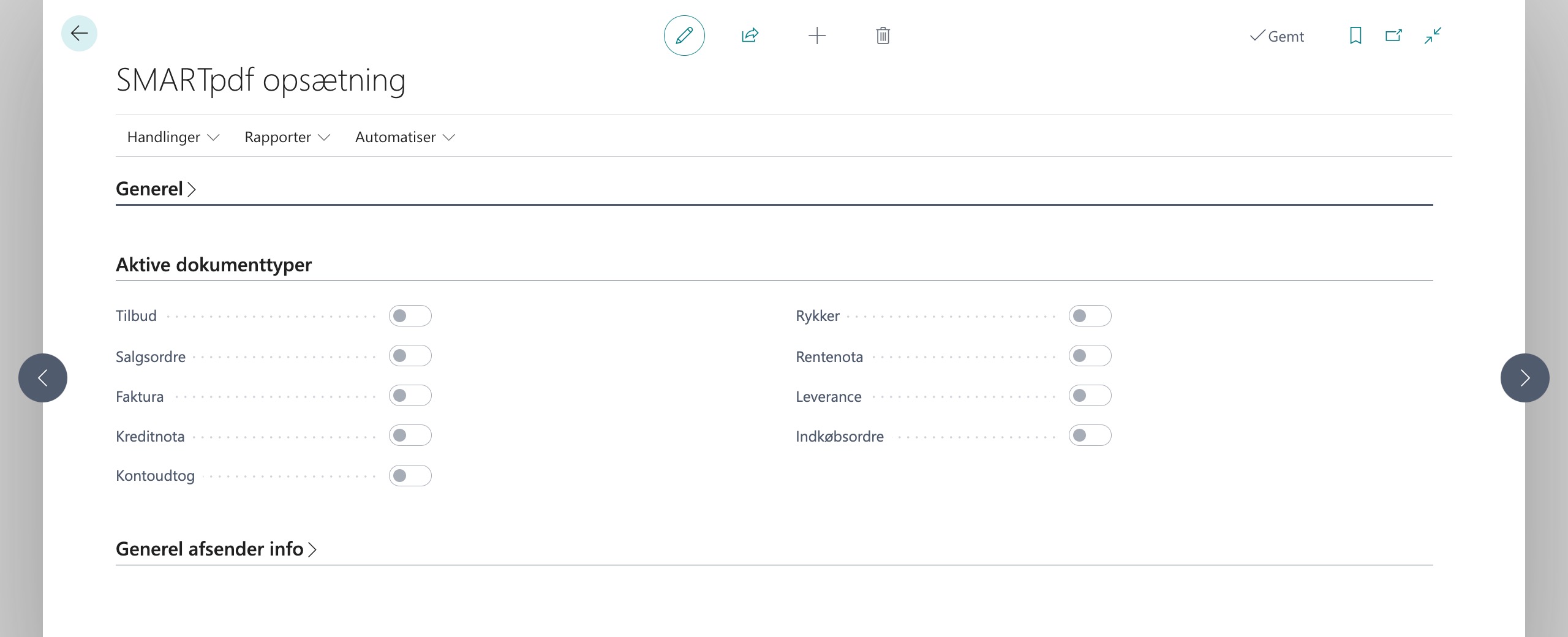The width and height of the screenshot is (1568, 637).
Task: Enable the Tilbud toggle
Action: (410, 316)
